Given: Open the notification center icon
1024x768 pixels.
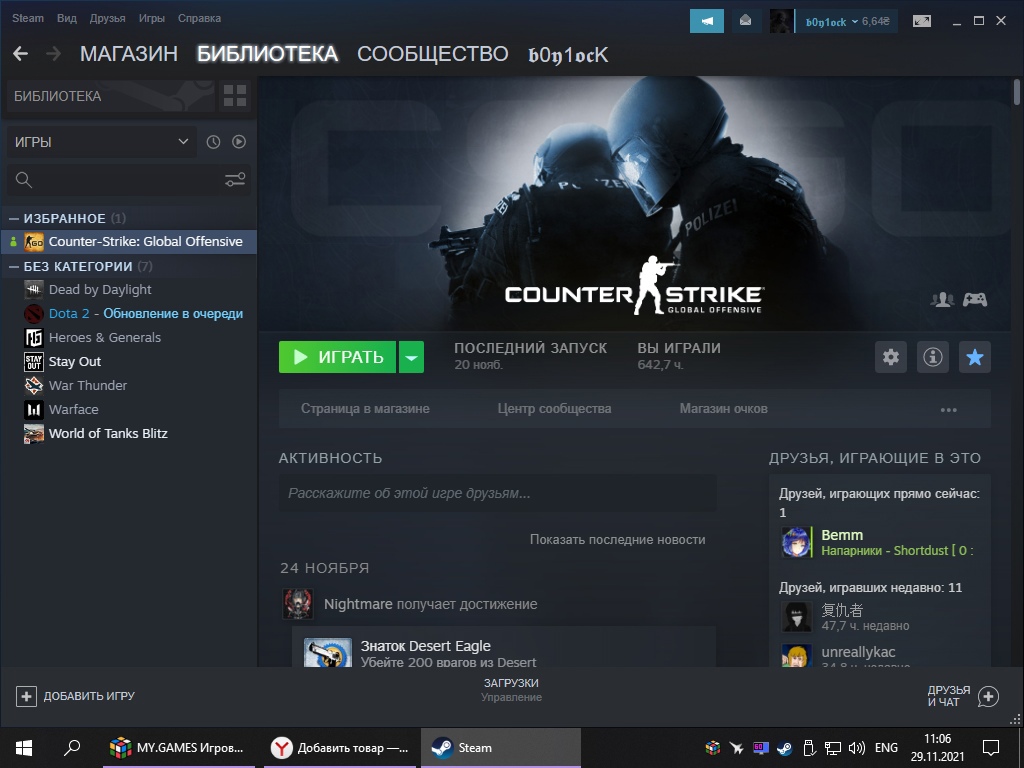Looking at the screenshot, I should tap(991, 748).
